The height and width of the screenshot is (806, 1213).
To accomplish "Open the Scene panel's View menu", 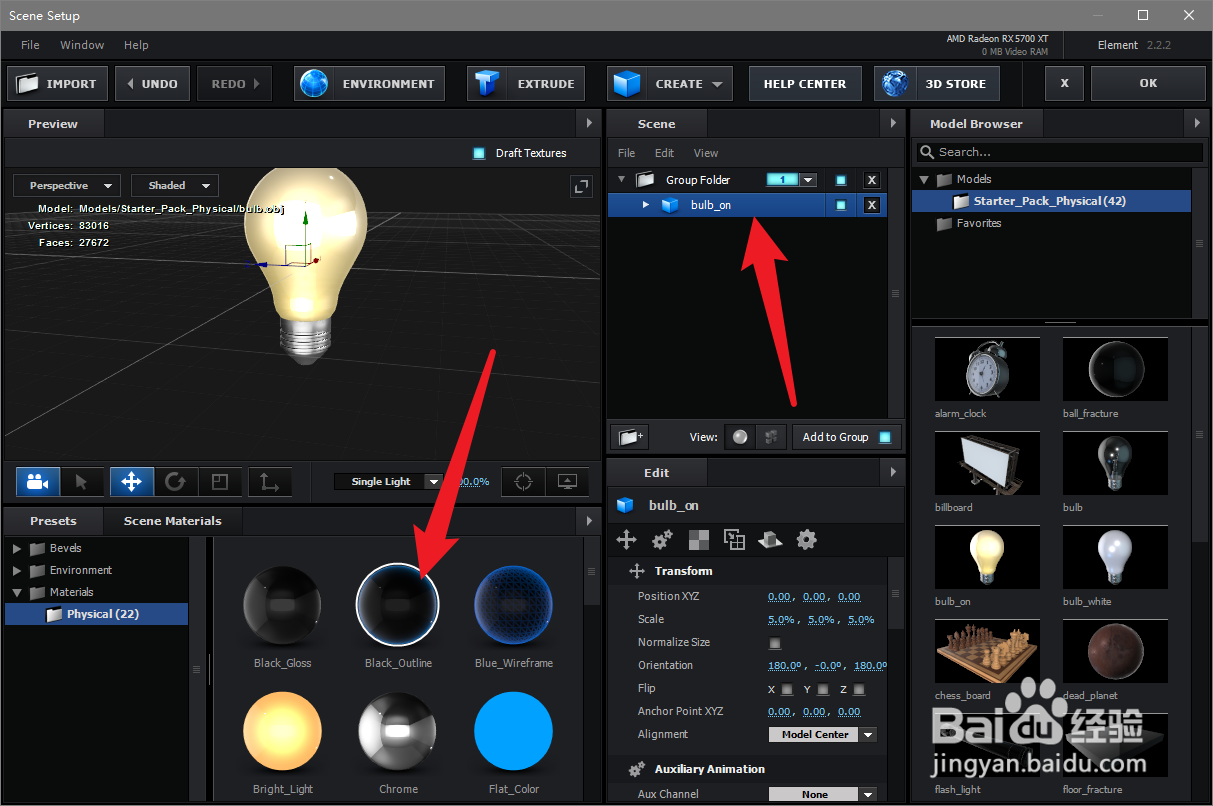I will 706,153.
